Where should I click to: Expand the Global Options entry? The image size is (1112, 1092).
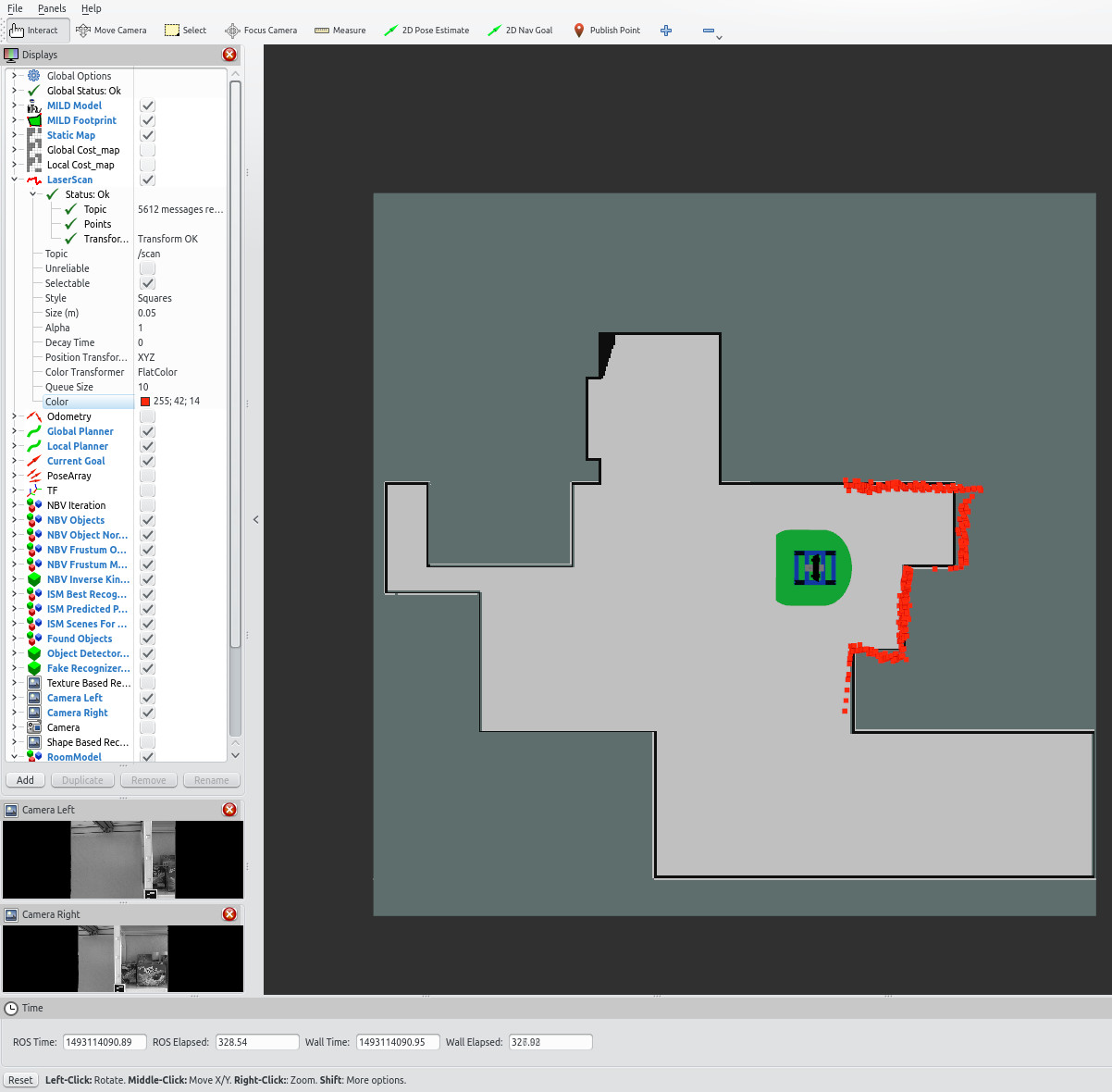[14, 76]
